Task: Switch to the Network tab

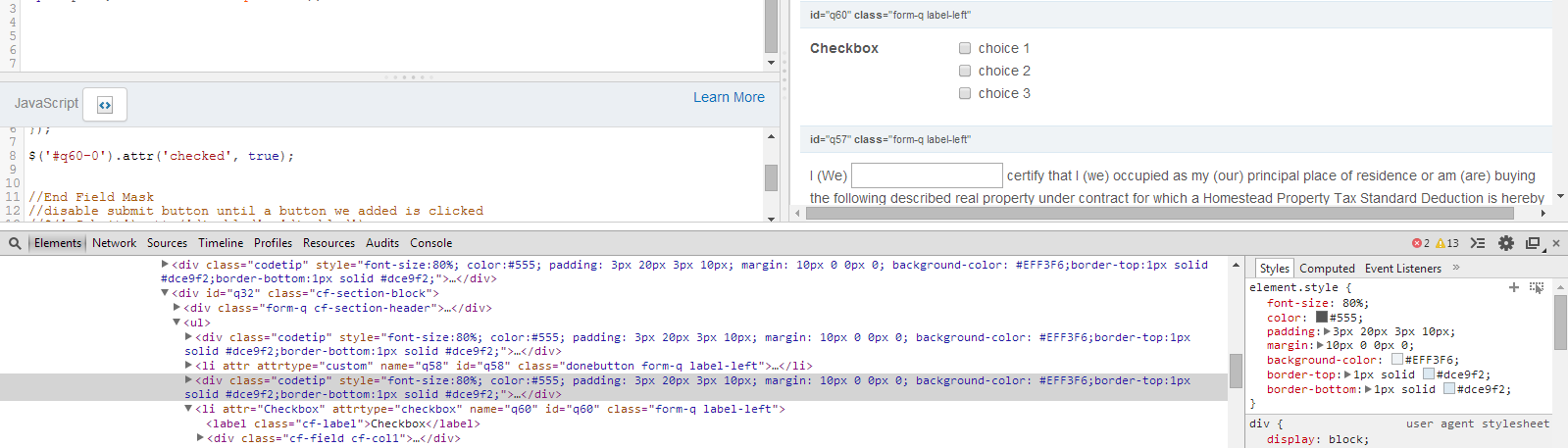Action: 114,243
